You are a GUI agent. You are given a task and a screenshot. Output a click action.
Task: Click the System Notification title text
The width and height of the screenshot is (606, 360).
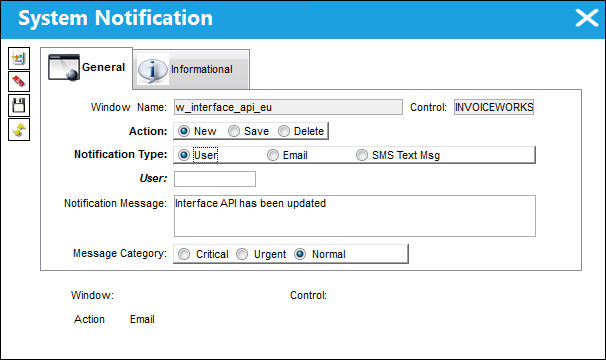(115, 18)
